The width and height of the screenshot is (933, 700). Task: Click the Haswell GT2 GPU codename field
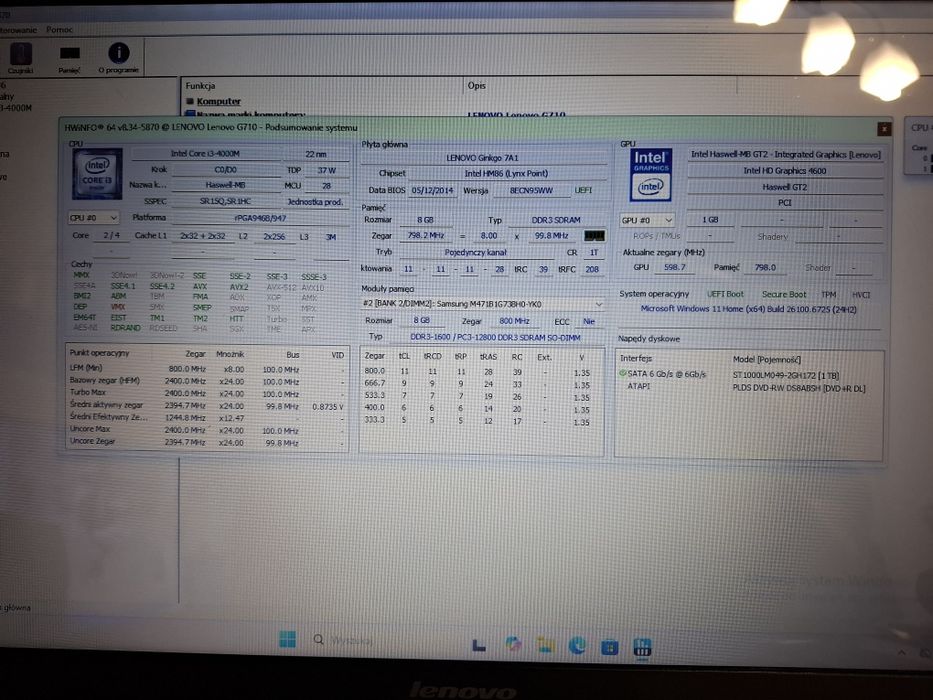[785, 187]
